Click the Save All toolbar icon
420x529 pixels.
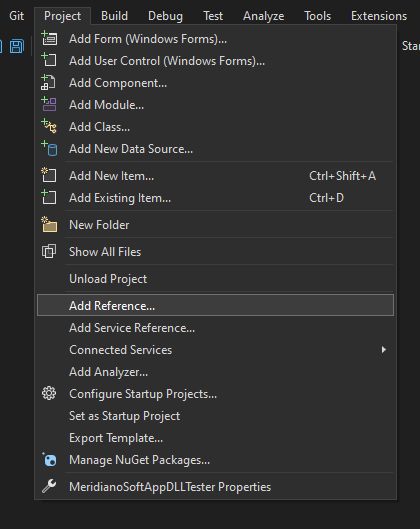(x=17, y=46)
